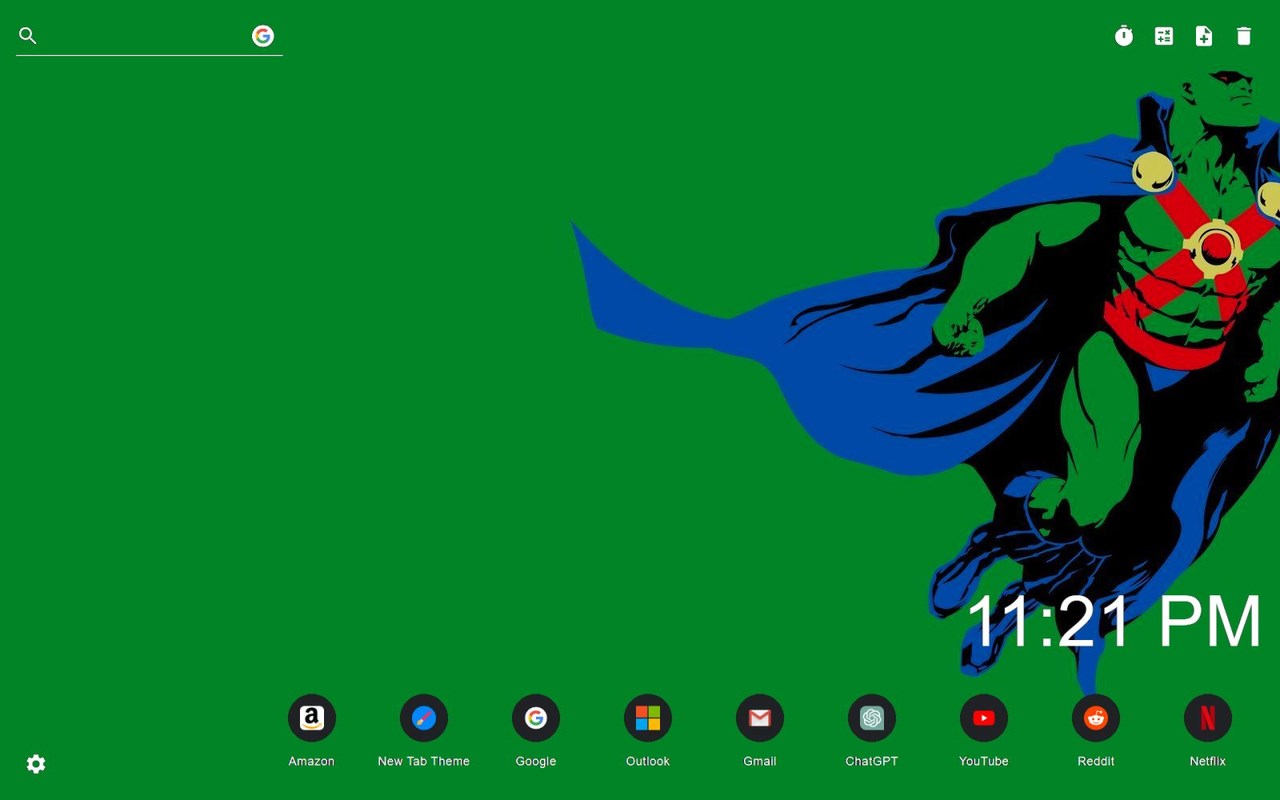The image size is (1280, 800).
Task: Open the Google shortcut icon
Action: (536, 718)
